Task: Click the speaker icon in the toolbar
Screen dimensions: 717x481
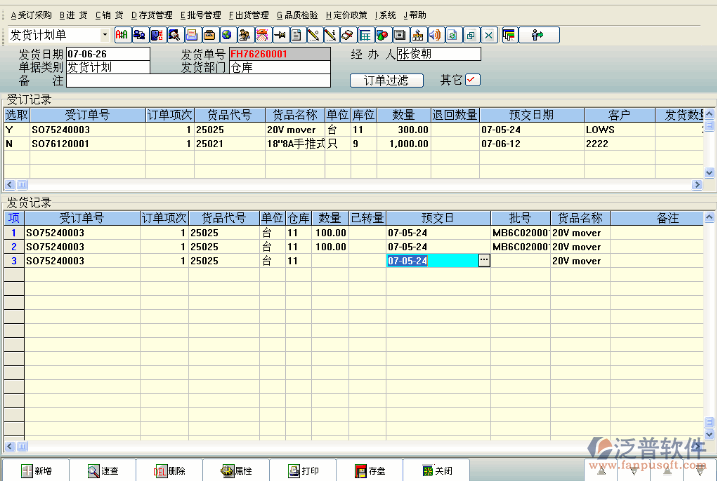Action: point(434,36)
